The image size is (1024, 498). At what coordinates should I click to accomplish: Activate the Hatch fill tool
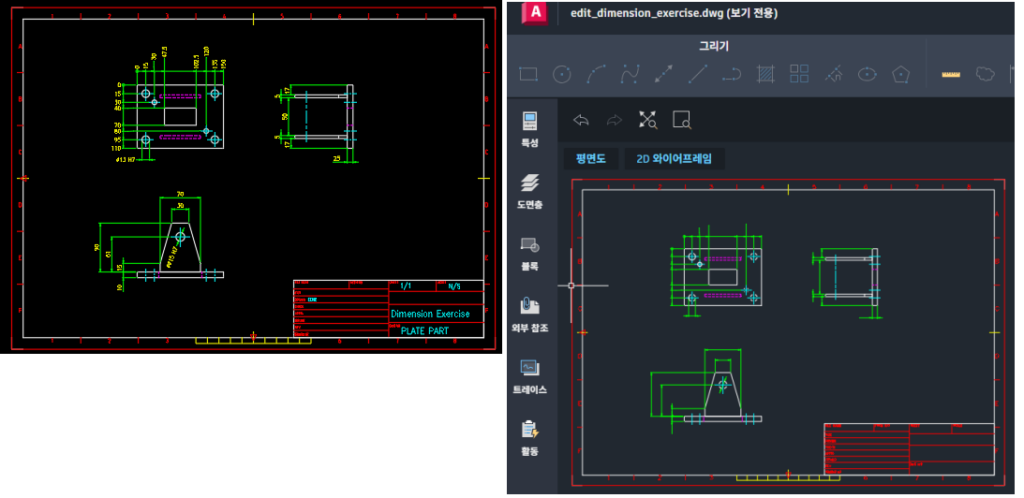(x=766, y=74)
